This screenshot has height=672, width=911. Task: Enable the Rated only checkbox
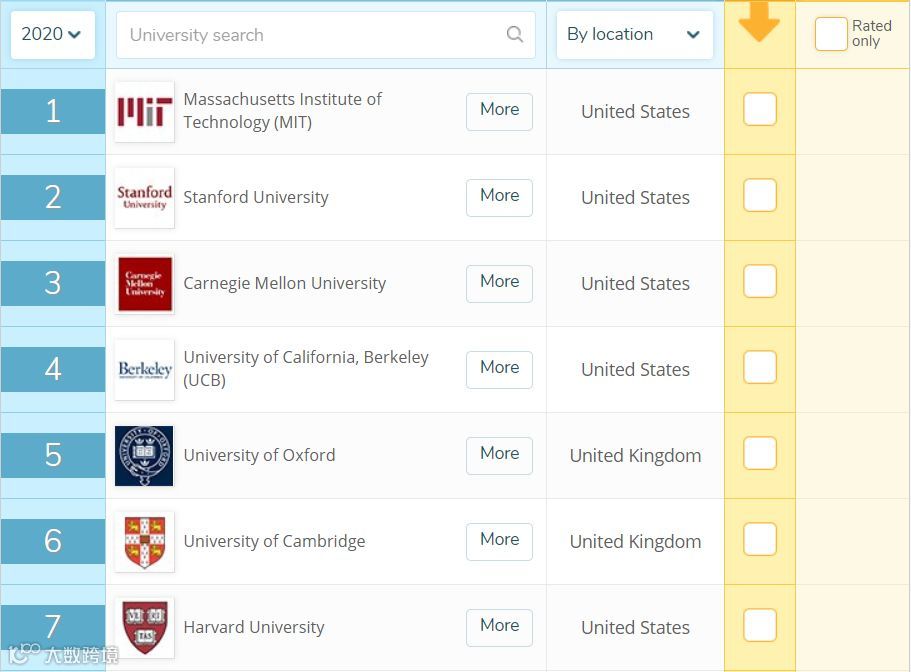830,34
